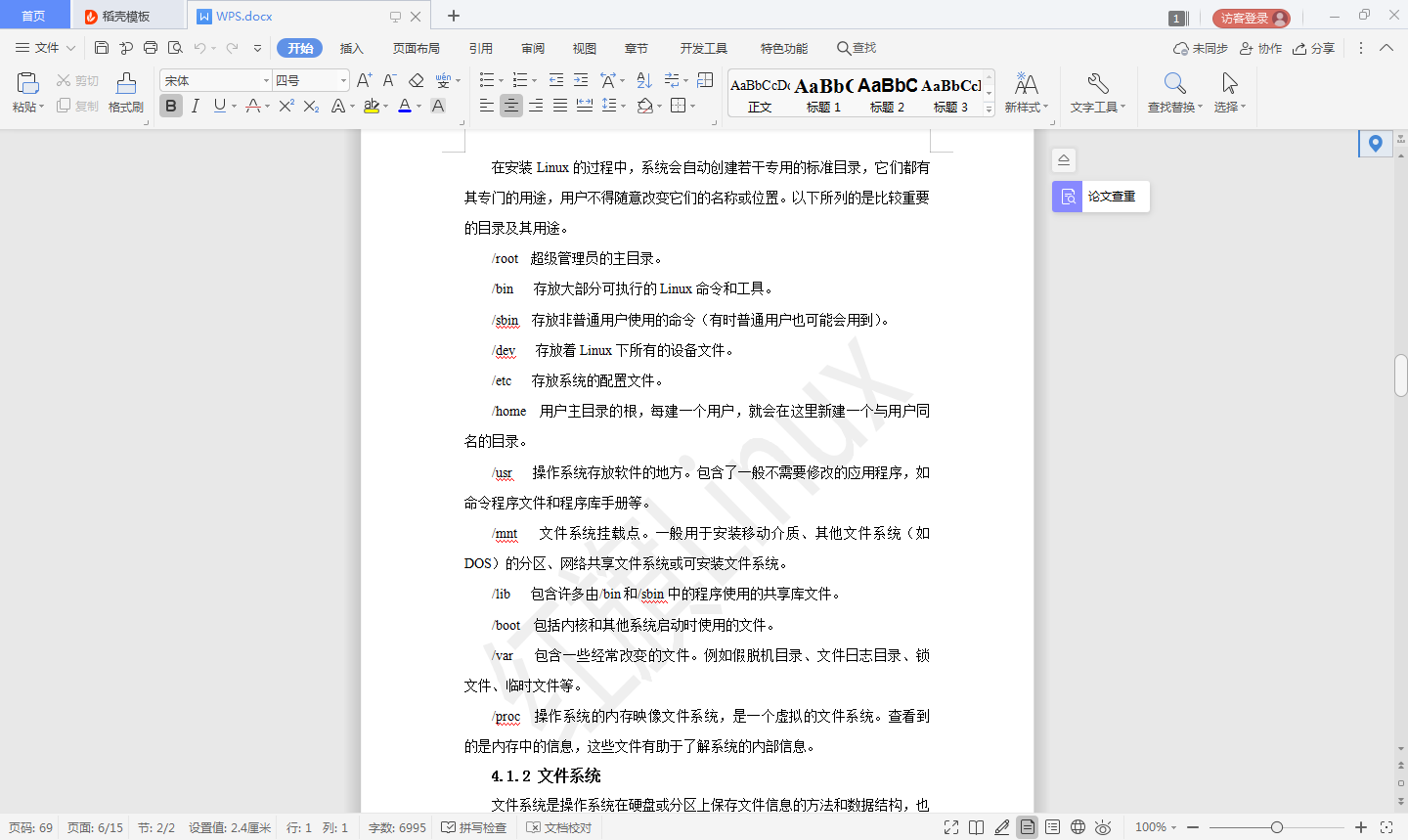
Task: Toggle Underline formatting
Action: click(x=219, y=106)
